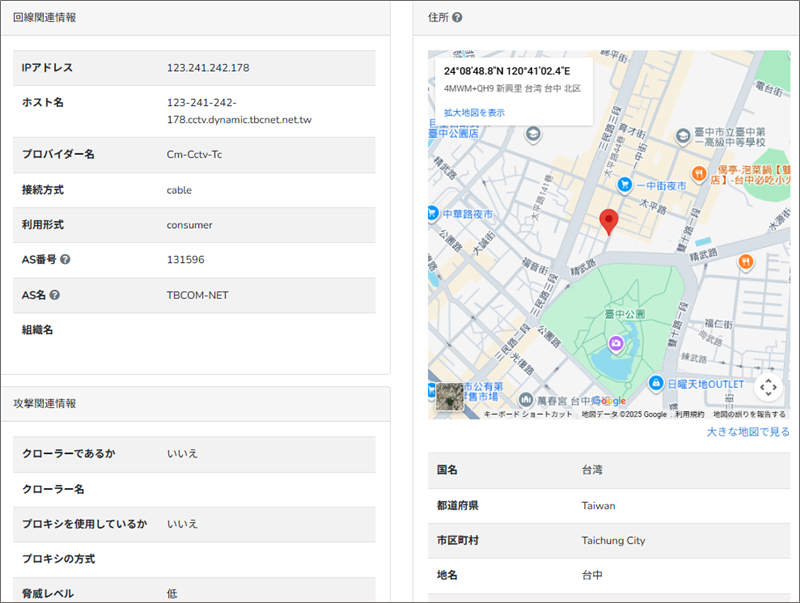The image size is (800, 603).
Task: Click 地図の誤りを報告する link
Action: click(749, 414)
